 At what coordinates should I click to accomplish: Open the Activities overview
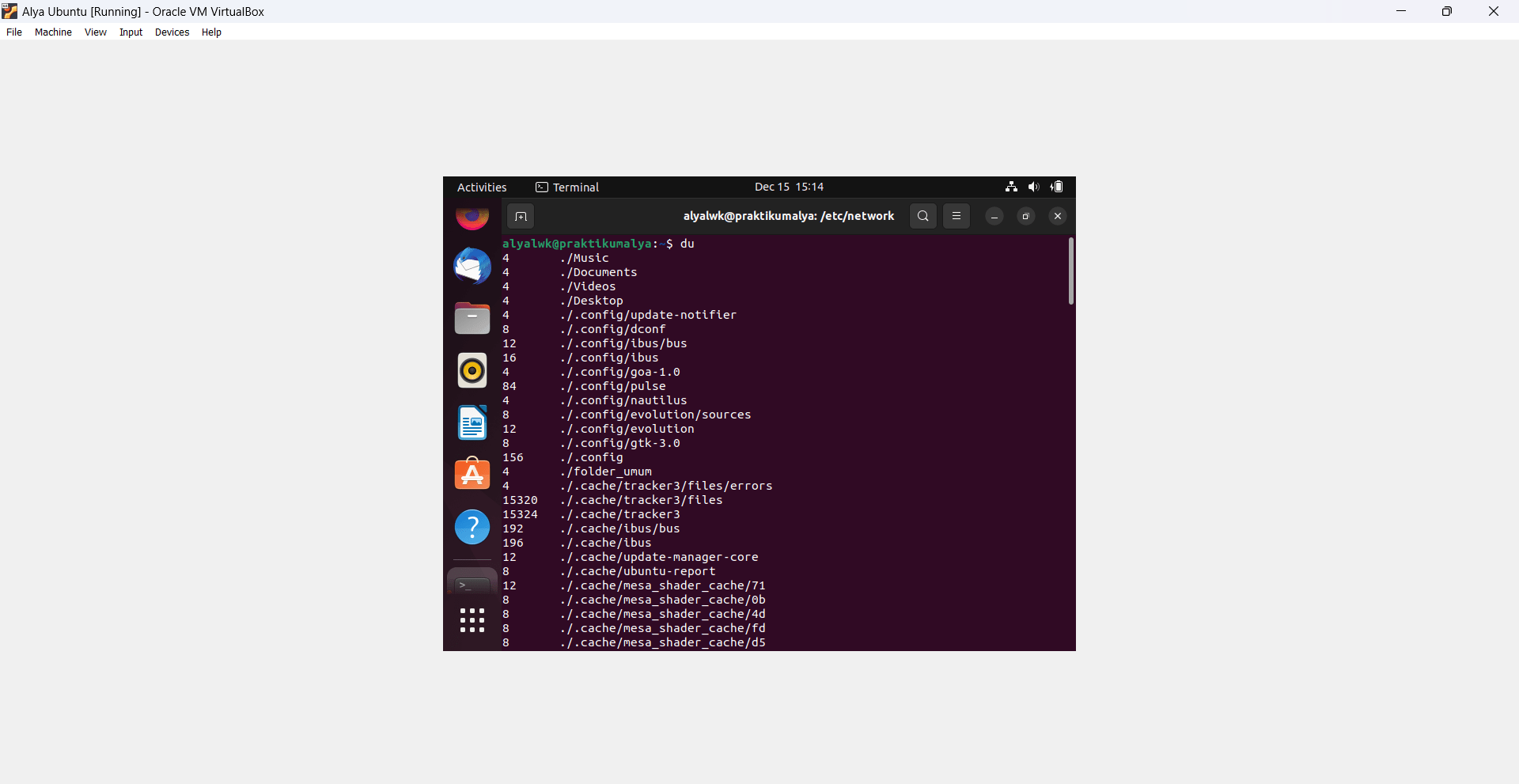pyautogui.click(x=482, y=187)
